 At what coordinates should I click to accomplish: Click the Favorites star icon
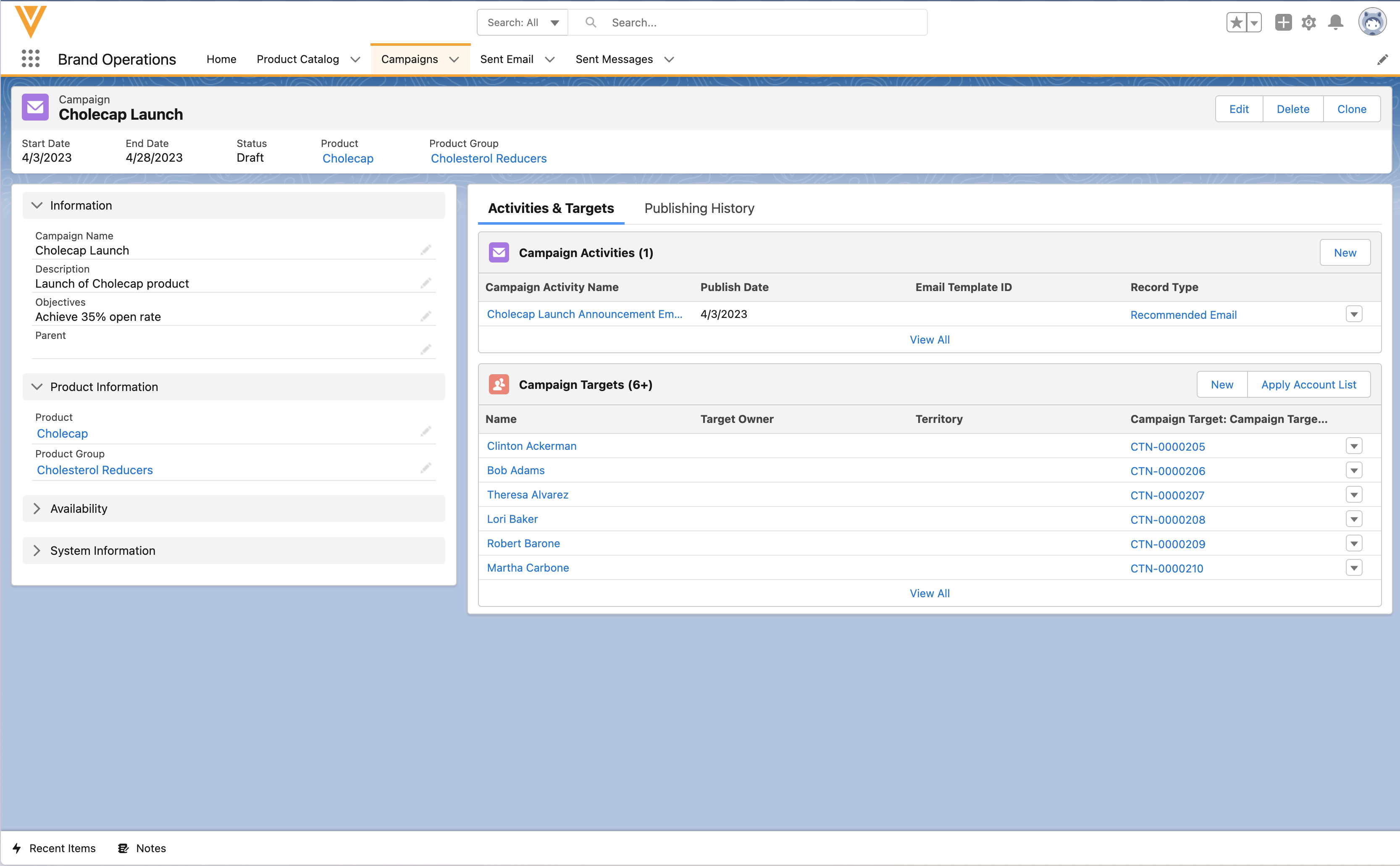click(x=1236, y=22)
